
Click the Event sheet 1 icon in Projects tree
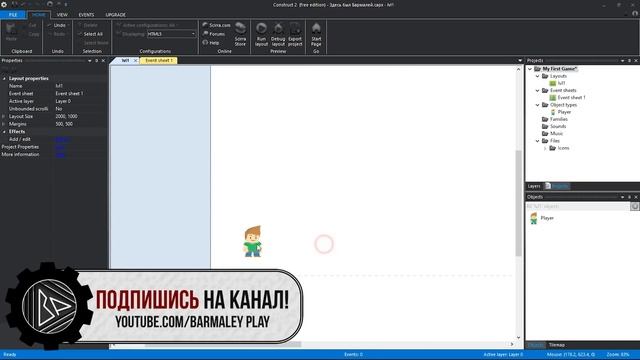553,98
